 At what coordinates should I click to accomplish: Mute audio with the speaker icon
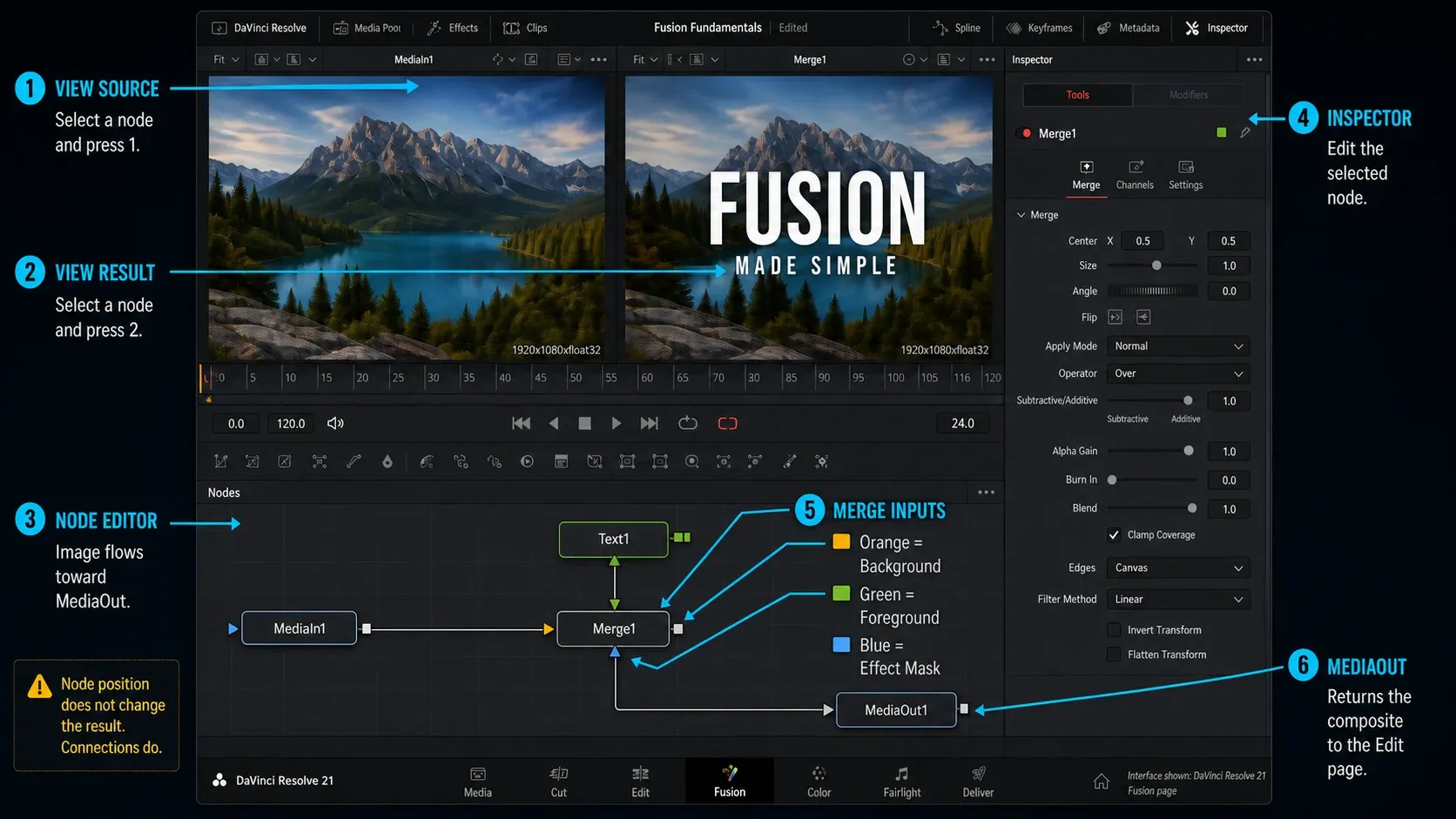335,423
